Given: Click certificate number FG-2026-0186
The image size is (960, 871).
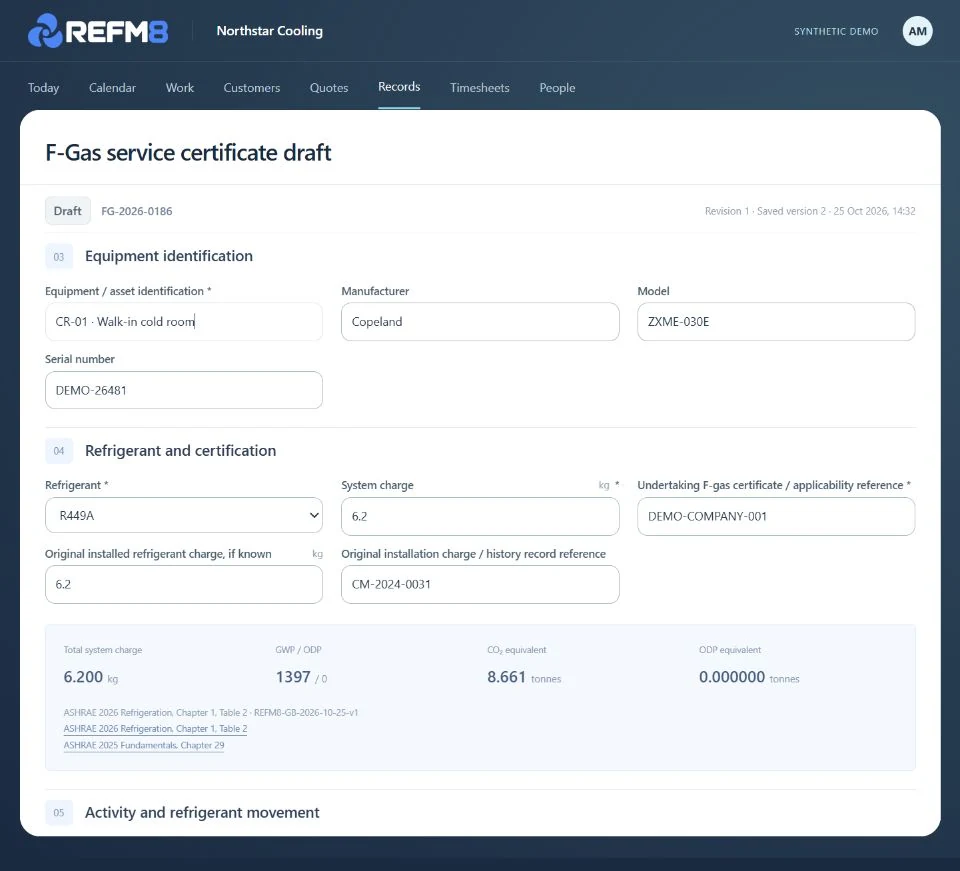Looking at the screenshot, I should 137,211.
